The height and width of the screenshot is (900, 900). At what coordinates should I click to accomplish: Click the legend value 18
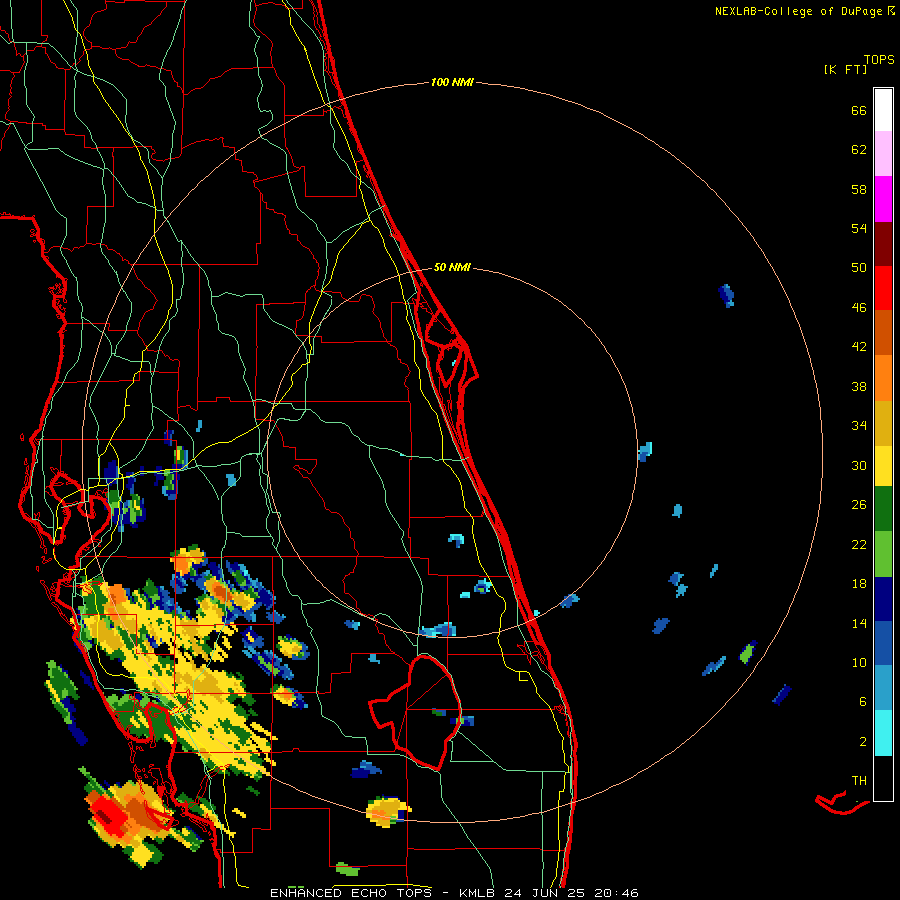pyautogui.click(x=859, y=583)
